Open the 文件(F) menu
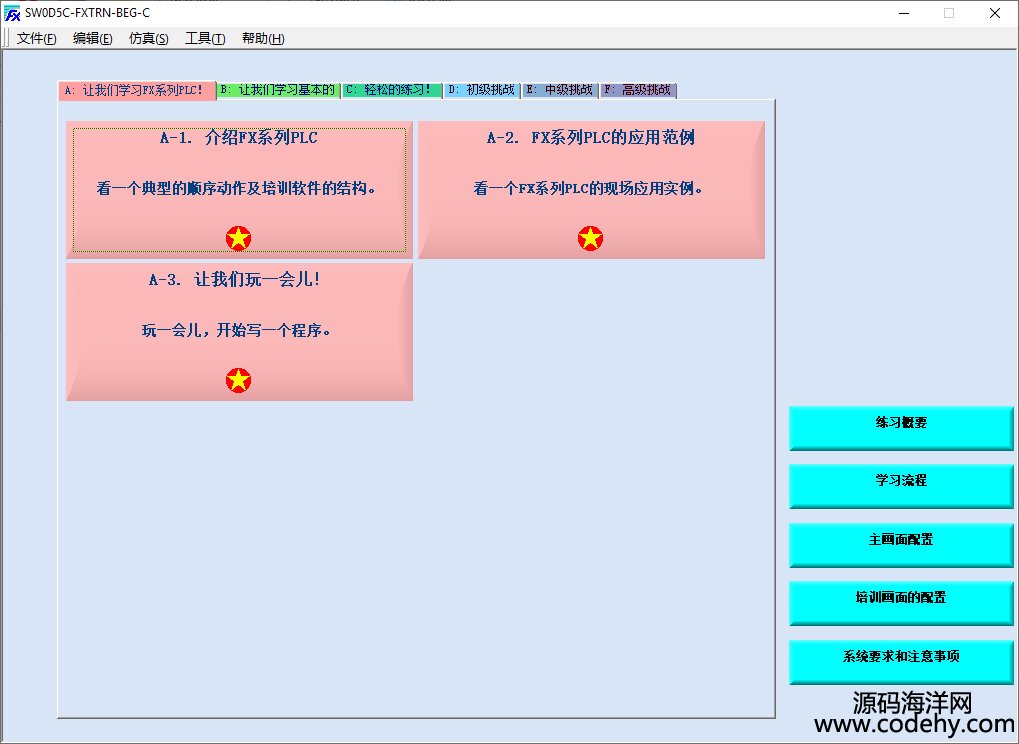 coord(36,38)
